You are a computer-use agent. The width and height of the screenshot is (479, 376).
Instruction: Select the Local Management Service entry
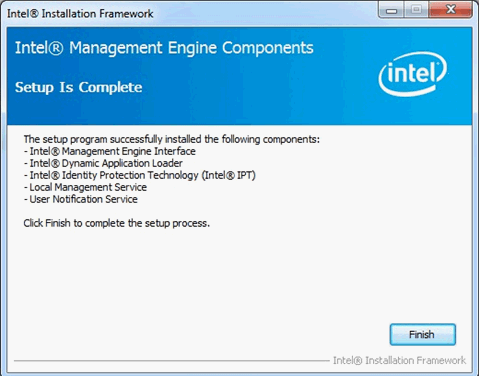(x=85, y=187)
